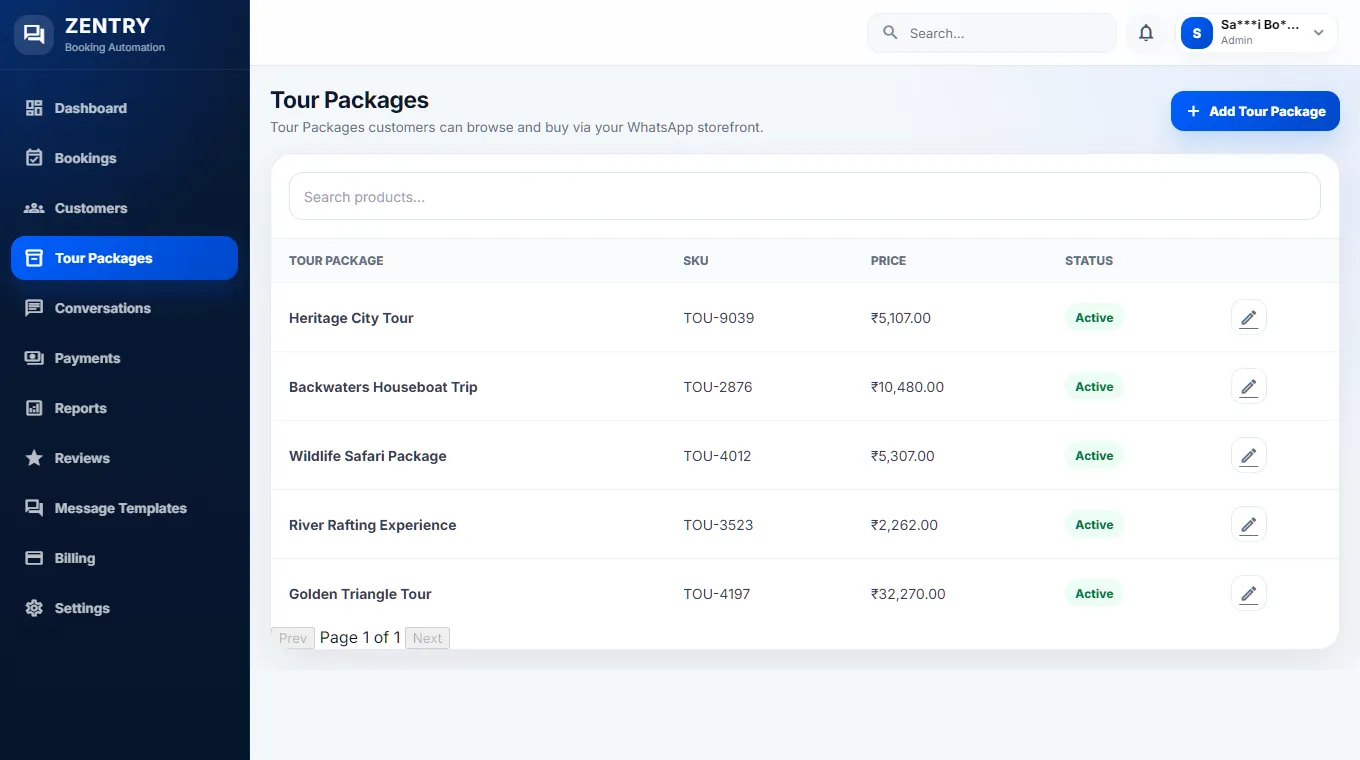Click River Rafting Experience name
Viewport: 1360px width, 760px height.
click(372, 525)
